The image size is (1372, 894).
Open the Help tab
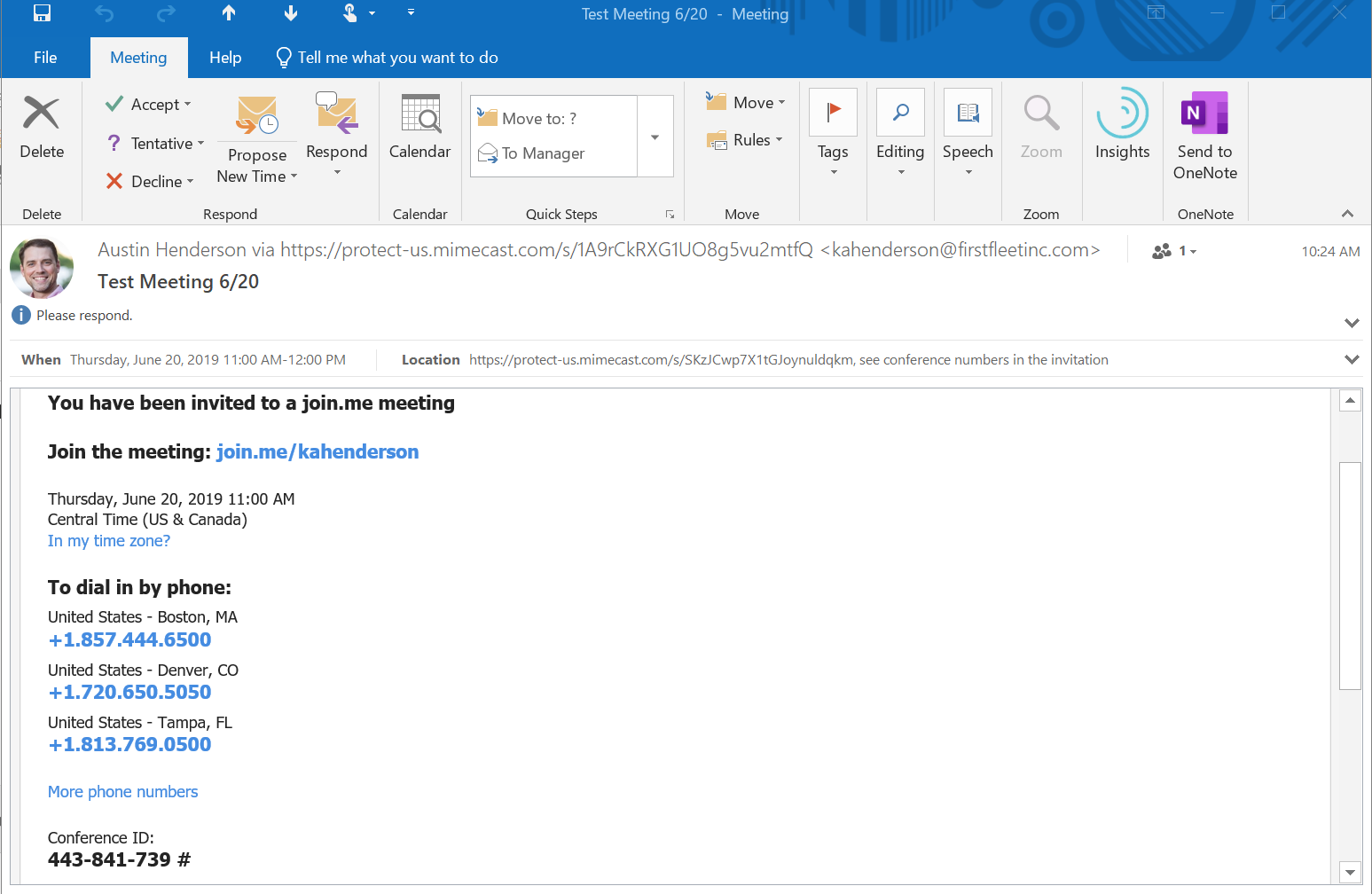point(225,58)
